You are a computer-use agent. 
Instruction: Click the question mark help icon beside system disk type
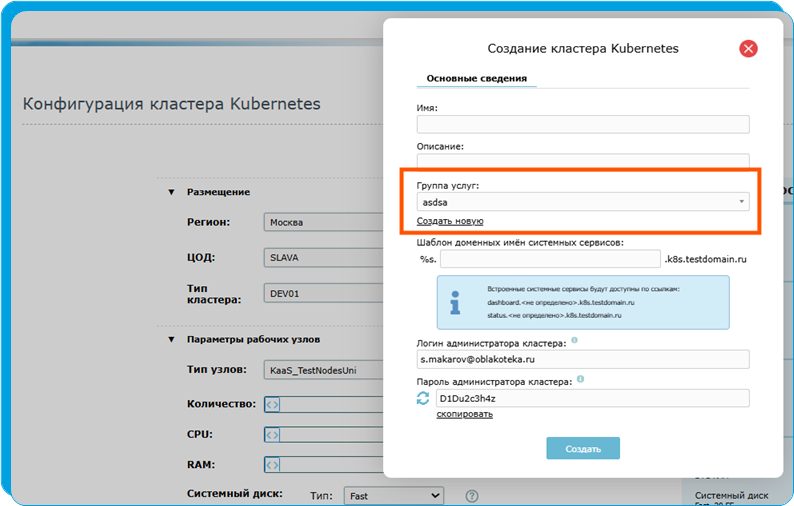(x=472, y=496)
